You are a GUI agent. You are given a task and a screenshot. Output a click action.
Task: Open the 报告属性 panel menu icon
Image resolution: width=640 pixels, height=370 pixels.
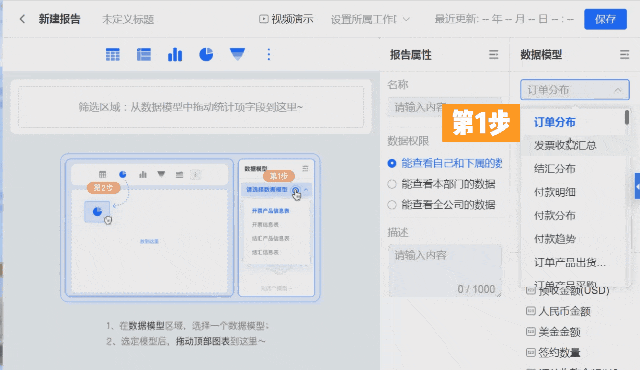click(493, 55)
